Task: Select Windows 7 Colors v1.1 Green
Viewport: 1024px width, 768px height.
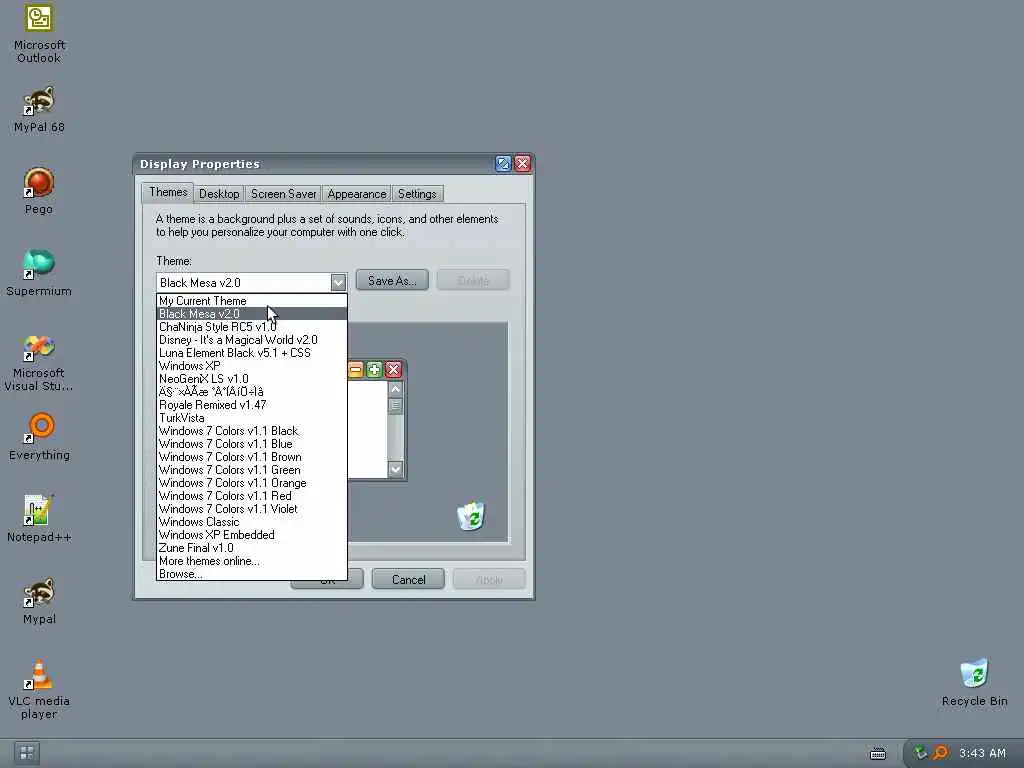Action: tap(252, 470)
